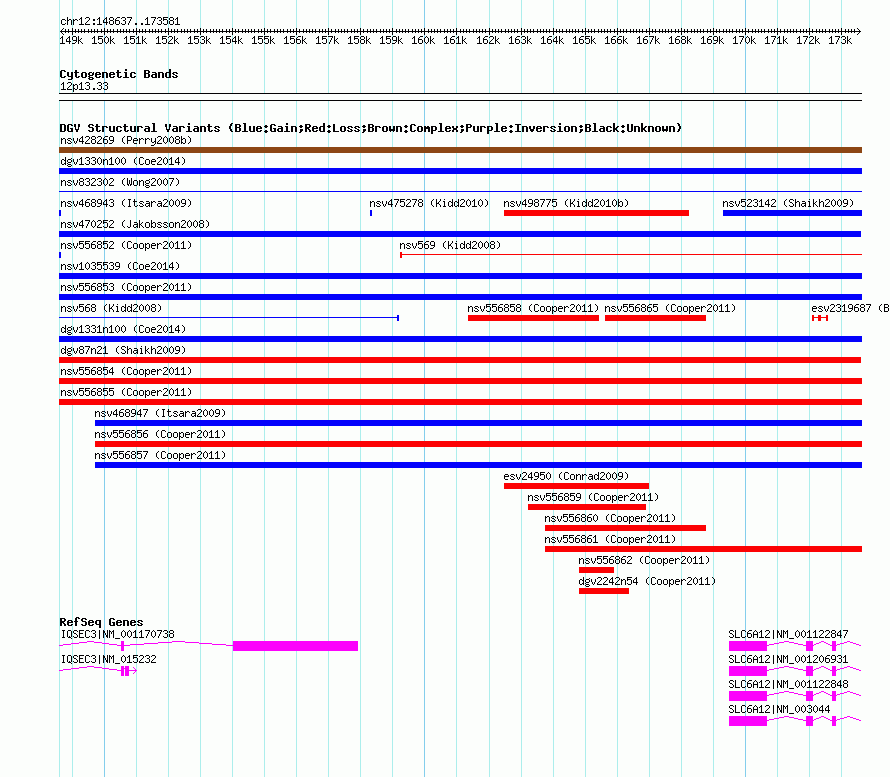Click the 160k ruler position label

tap(423, 40)
